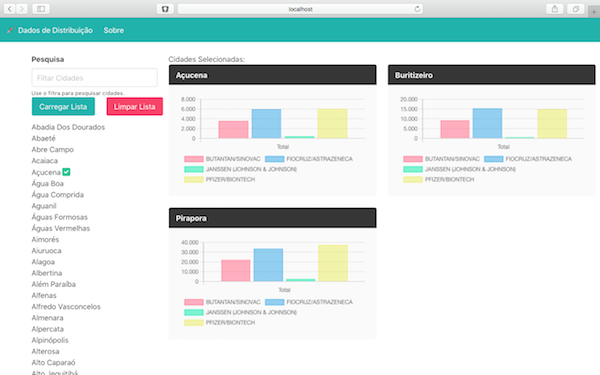Screen dimensions: 600x375
Task: Click the Limpar Lista button
Action: [x=135, y=106]
